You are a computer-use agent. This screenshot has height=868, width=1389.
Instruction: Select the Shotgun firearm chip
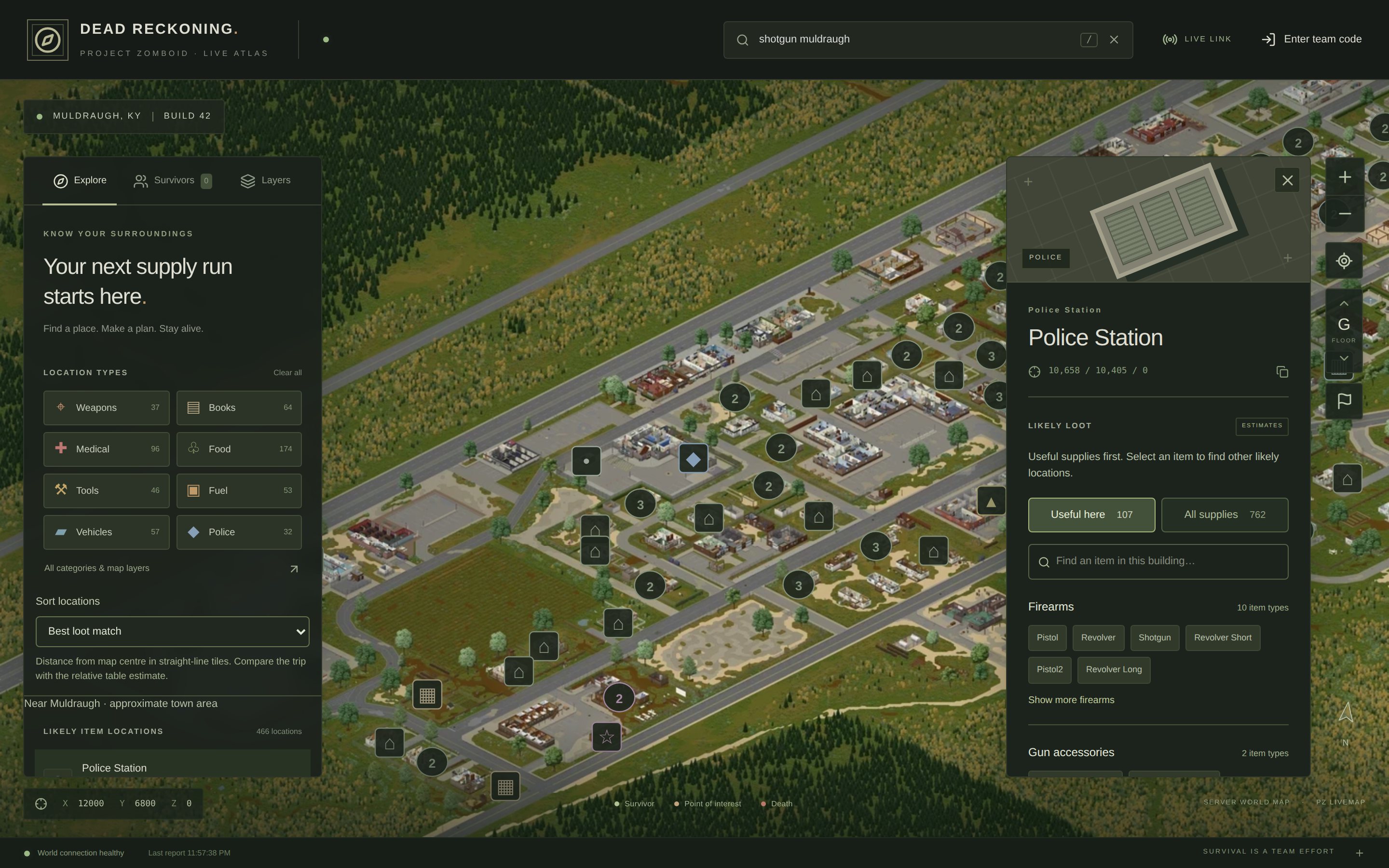[1154, 638]
